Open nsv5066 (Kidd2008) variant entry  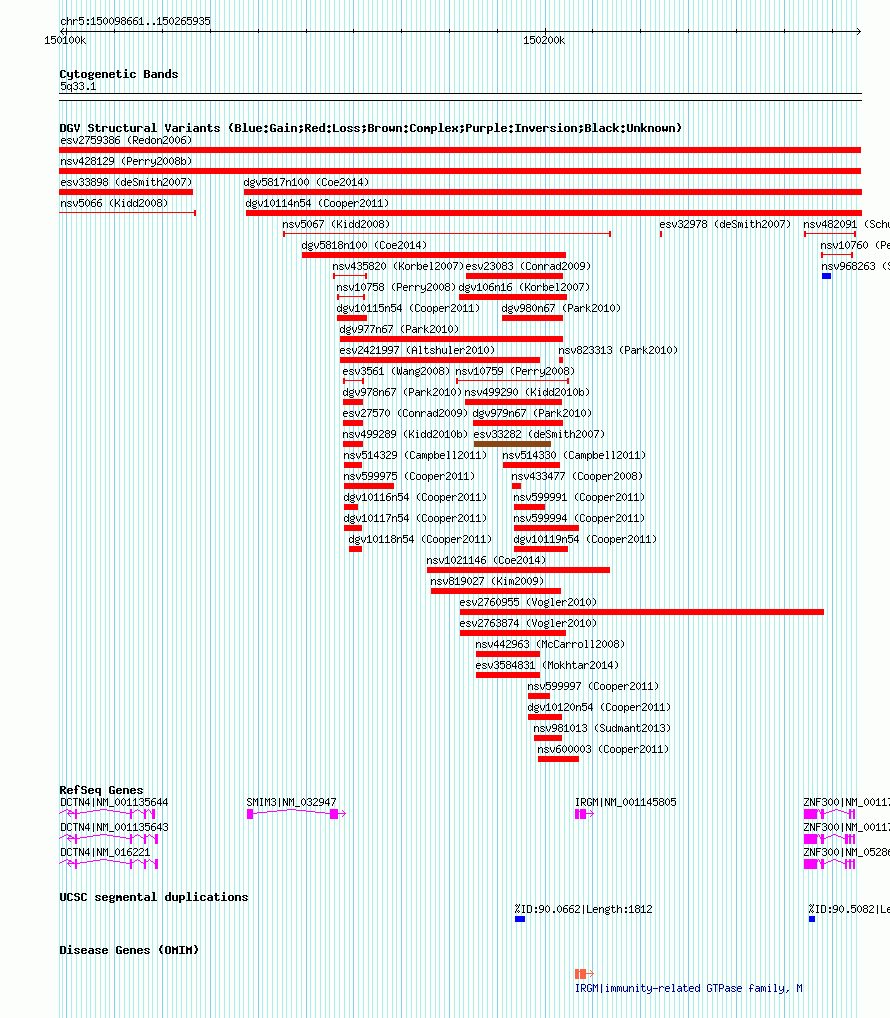pyautogui.click(x=114, y=203)
